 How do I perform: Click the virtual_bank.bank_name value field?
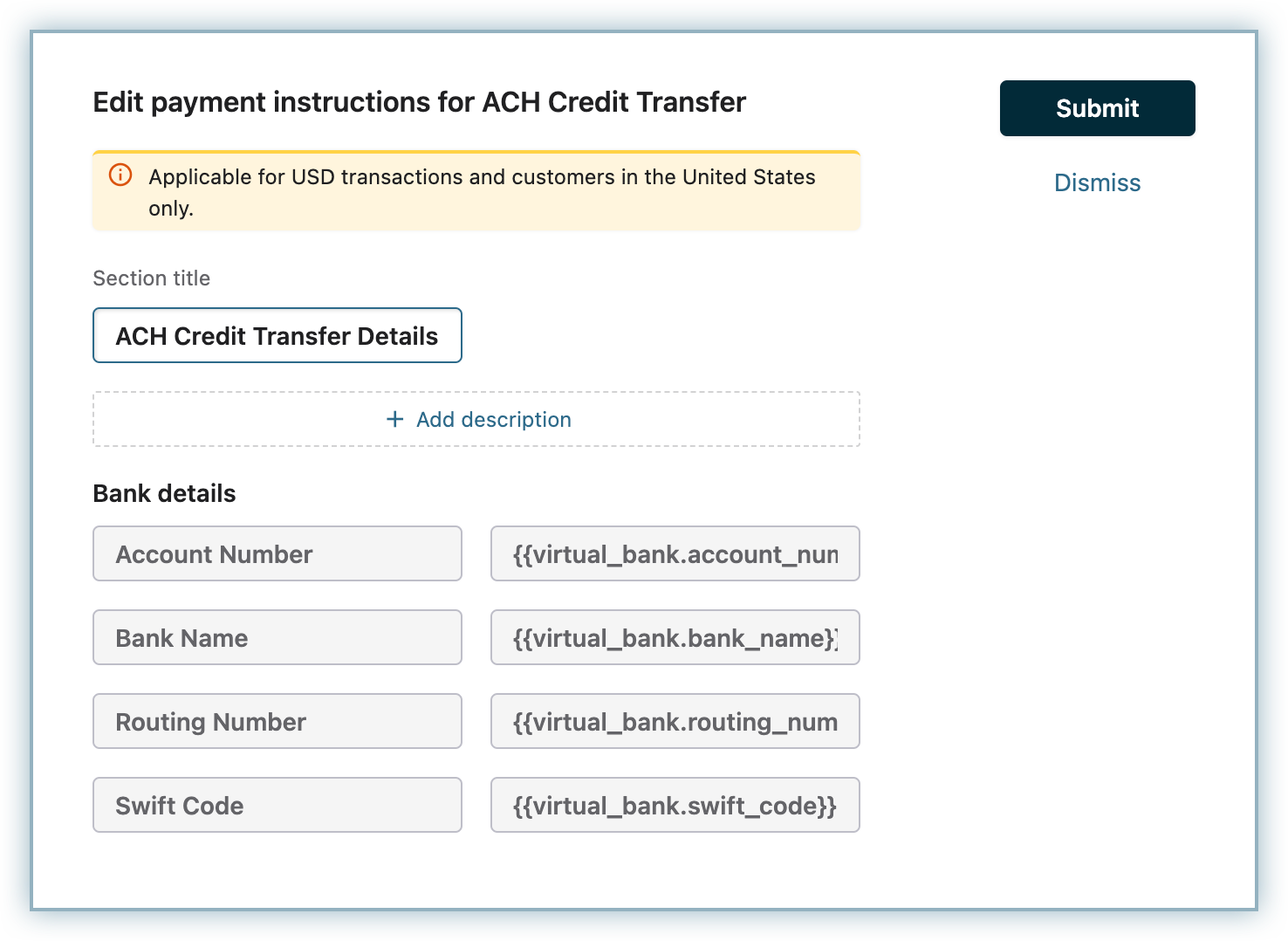point(675,638)
